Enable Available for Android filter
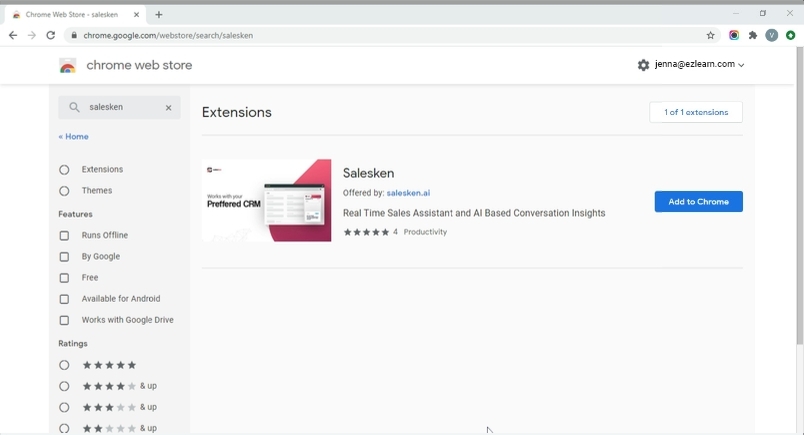Viewport: 804px width, 435px height. pos(64,299)
